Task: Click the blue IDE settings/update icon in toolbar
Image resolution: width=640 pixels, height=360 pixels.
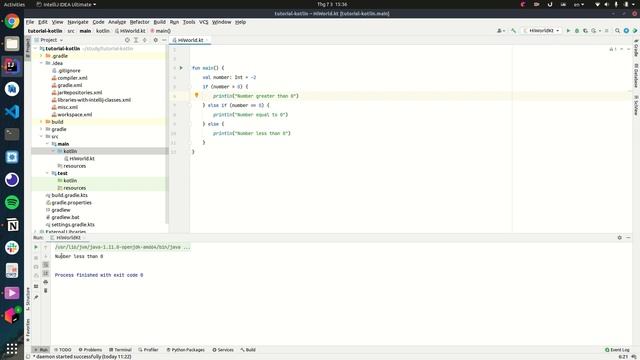Action: (x=626, y=31)
